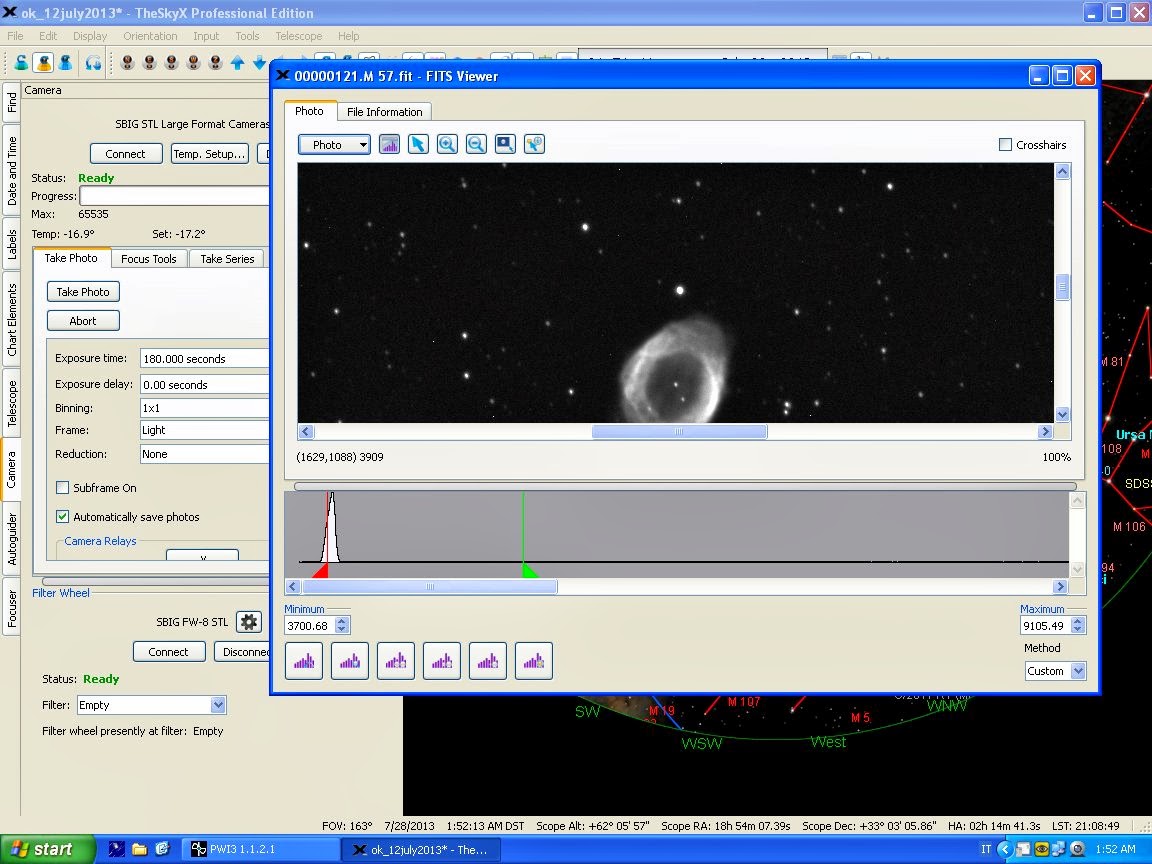Switch to the File Information tab
1152x864 pixels.
point(384,112)
